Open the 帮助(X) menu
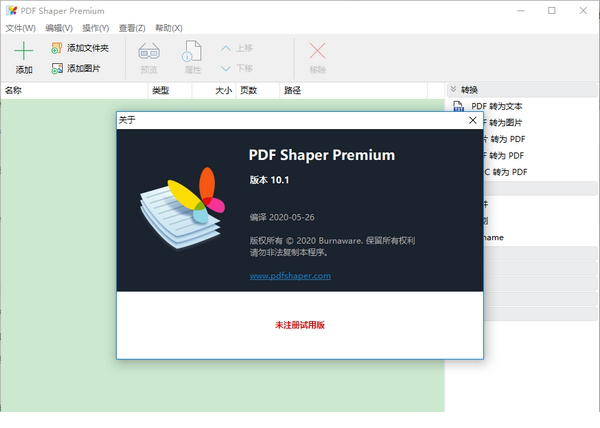Image resolution: width=600 pixels, height=428 pixels. [x=169, y=28]
